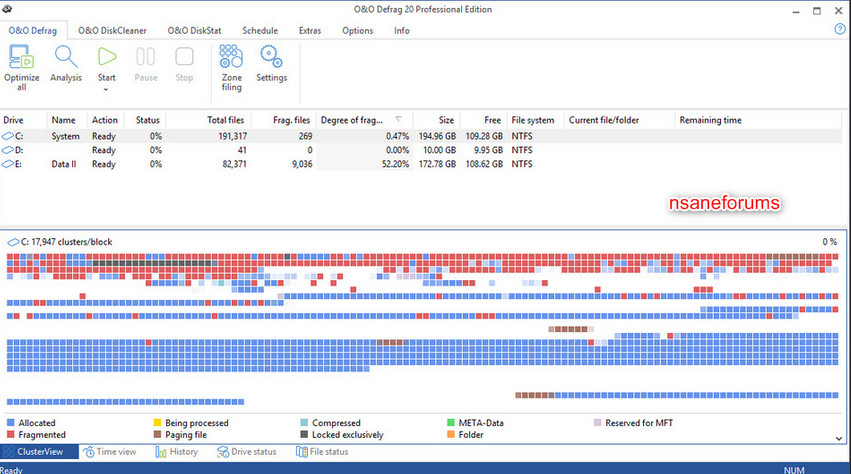Sort by Name column header
Image resolution: width=851 pixels, height=474 pixels.
[67, 120]
